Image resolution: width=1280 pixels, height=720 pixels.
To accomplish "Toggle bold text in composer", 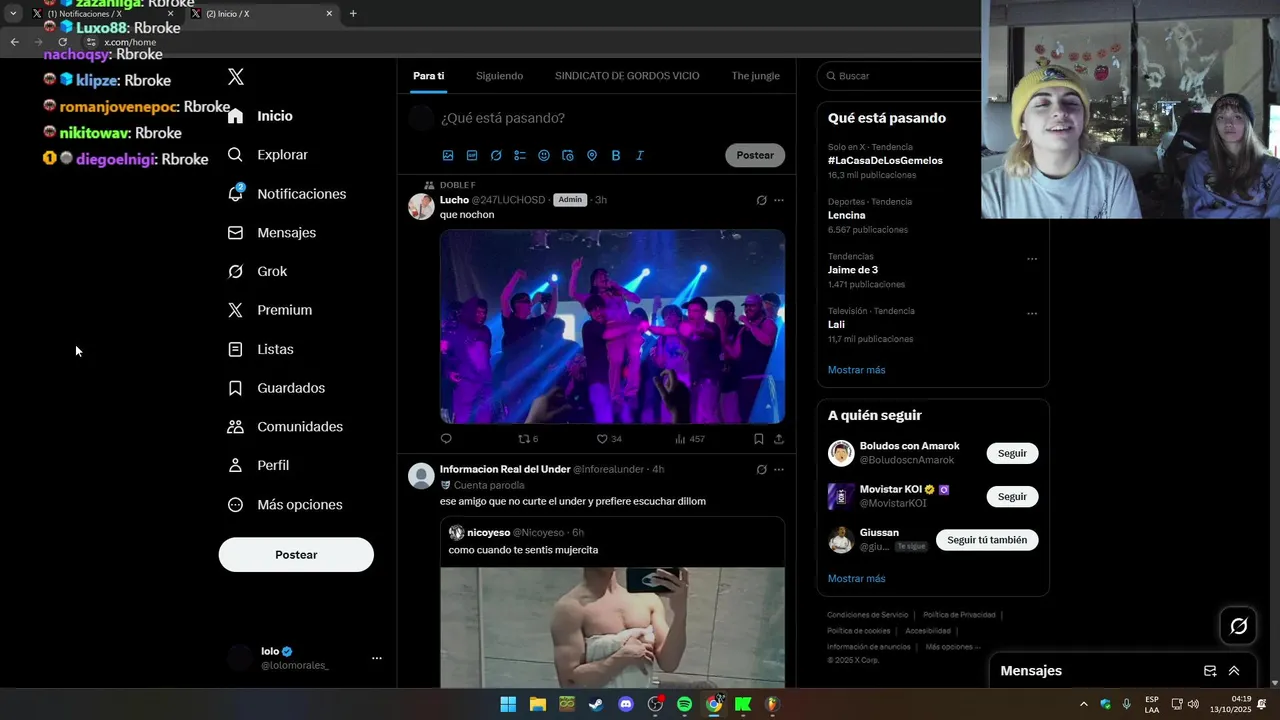I will coord(616,156).
